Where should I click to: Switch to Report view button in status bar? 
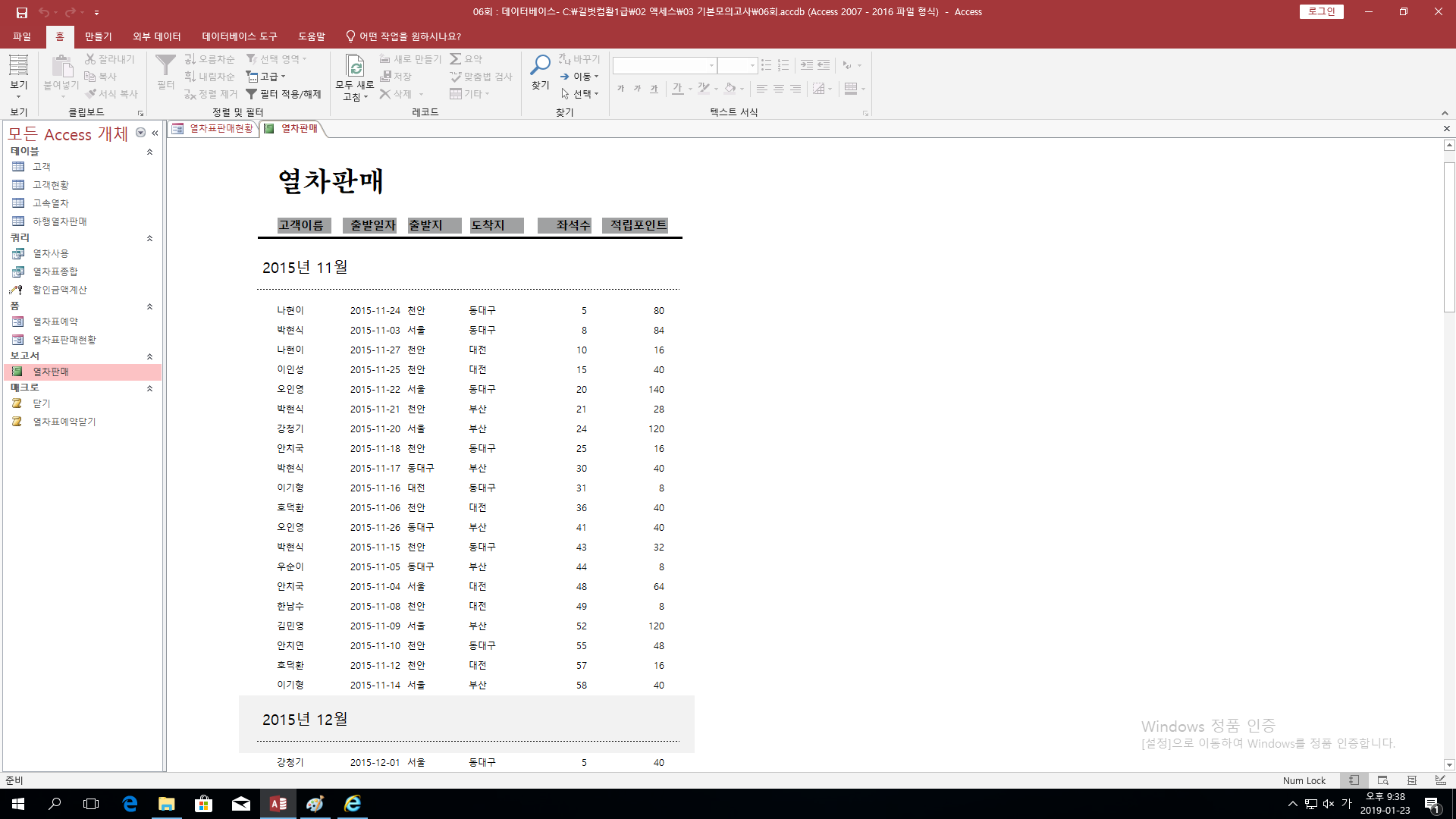coord(1354,780)
